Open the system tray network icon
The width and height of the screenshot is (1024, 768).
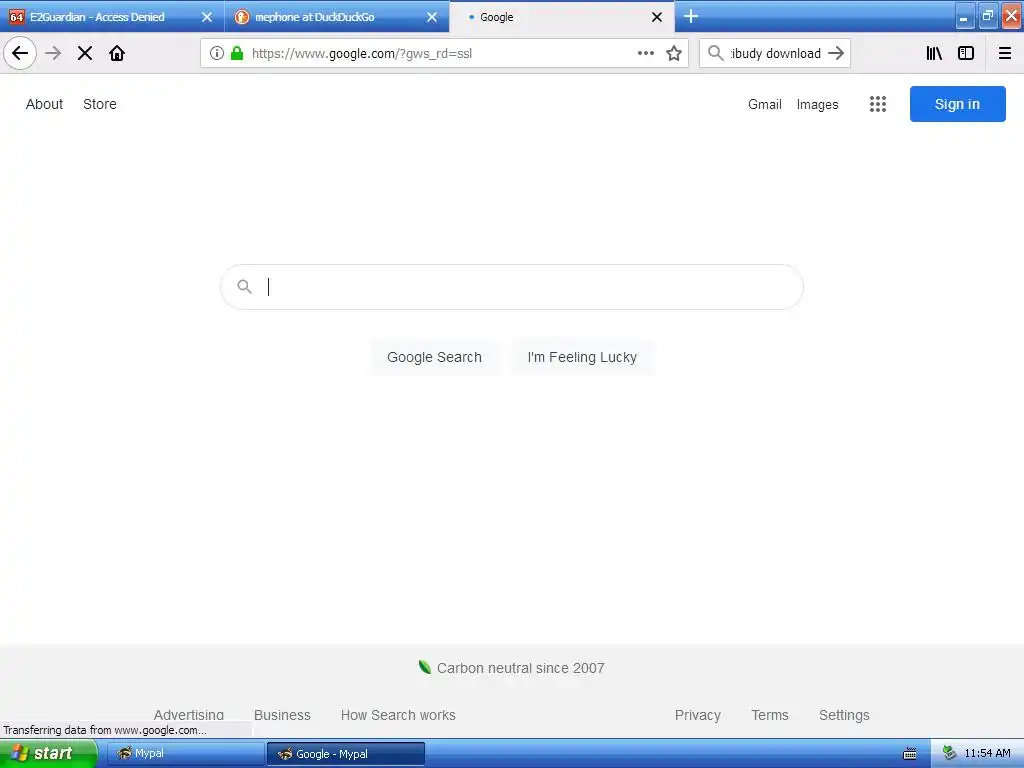(949, 753)
